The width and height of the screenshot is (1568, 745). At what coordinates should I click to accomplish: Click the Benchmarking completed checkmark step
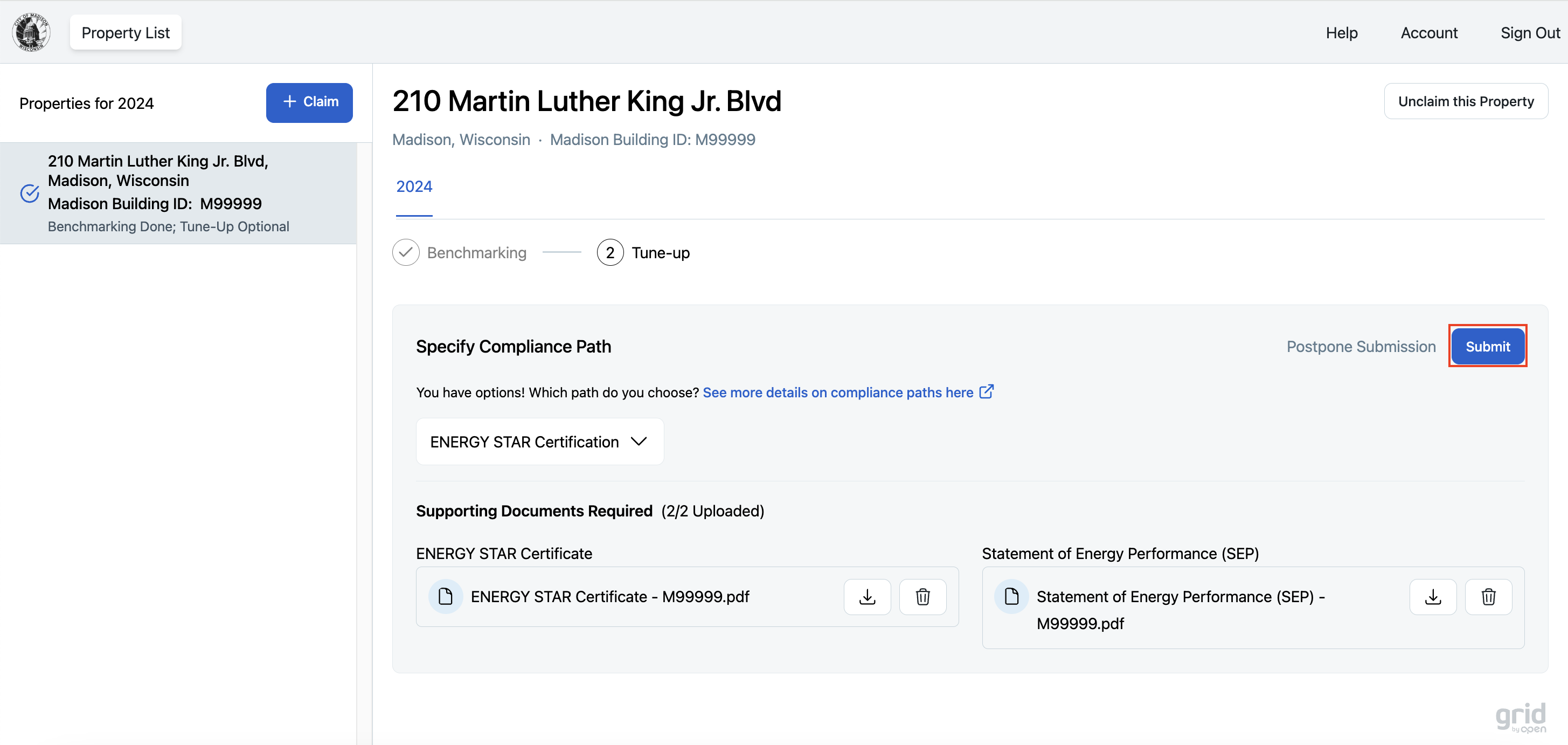click(405, 252)
